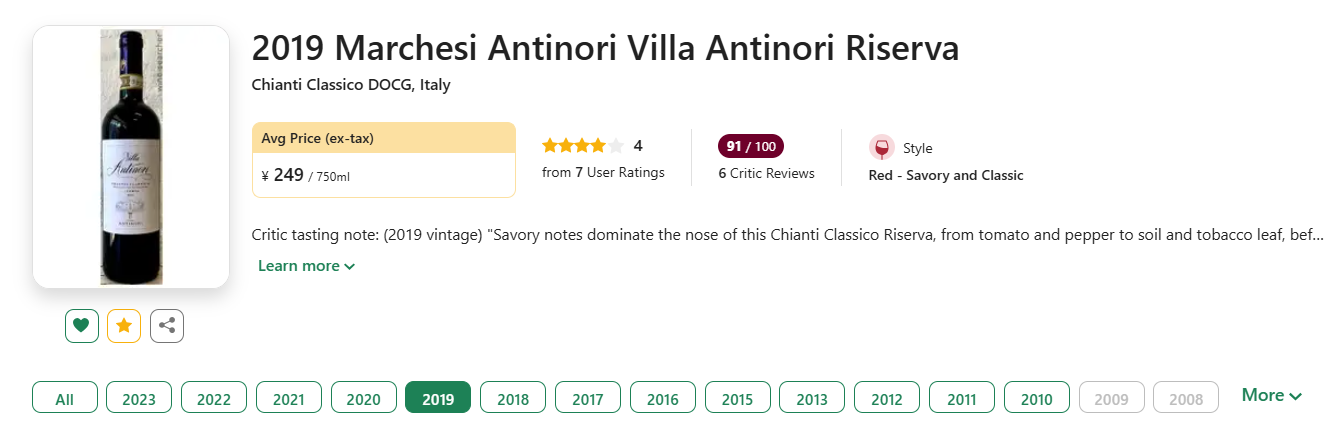The image size is (1331, 425).
Task: Switch to the 2023 vintage
Action: [139, 399]
